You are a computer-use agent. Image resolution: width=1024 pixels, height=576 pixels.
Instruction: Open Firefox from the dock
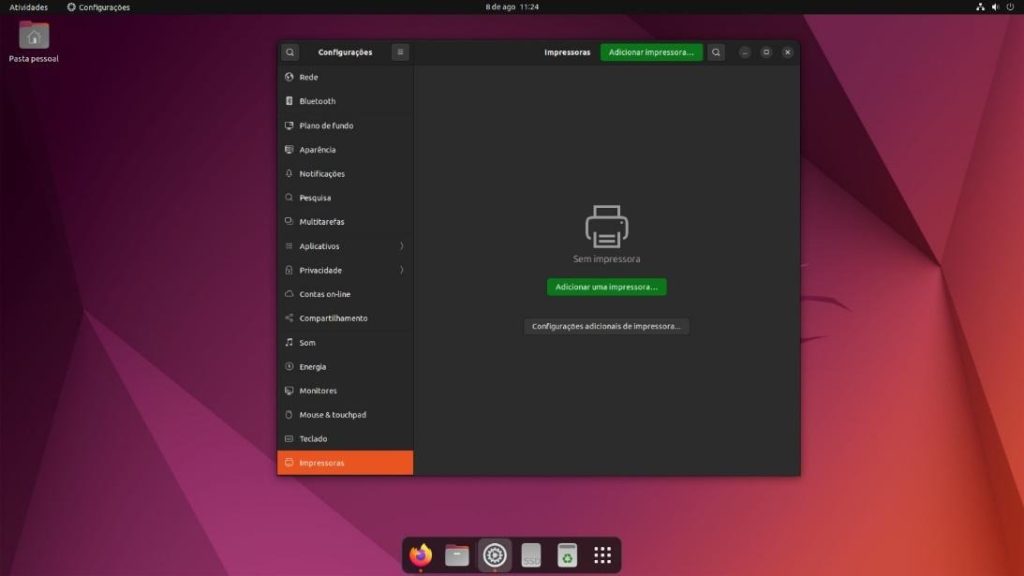coord(421,555)
